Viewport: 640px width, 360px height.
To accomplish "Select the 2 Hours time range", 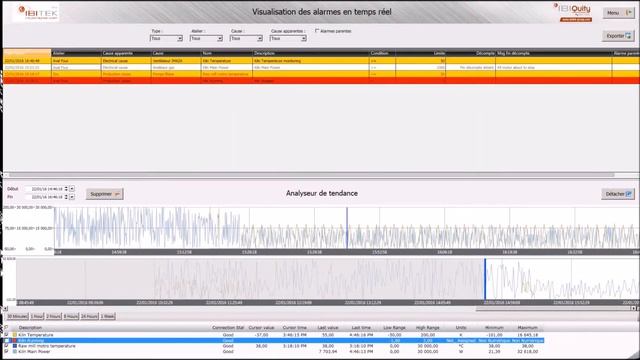I will tap(53, 316).
